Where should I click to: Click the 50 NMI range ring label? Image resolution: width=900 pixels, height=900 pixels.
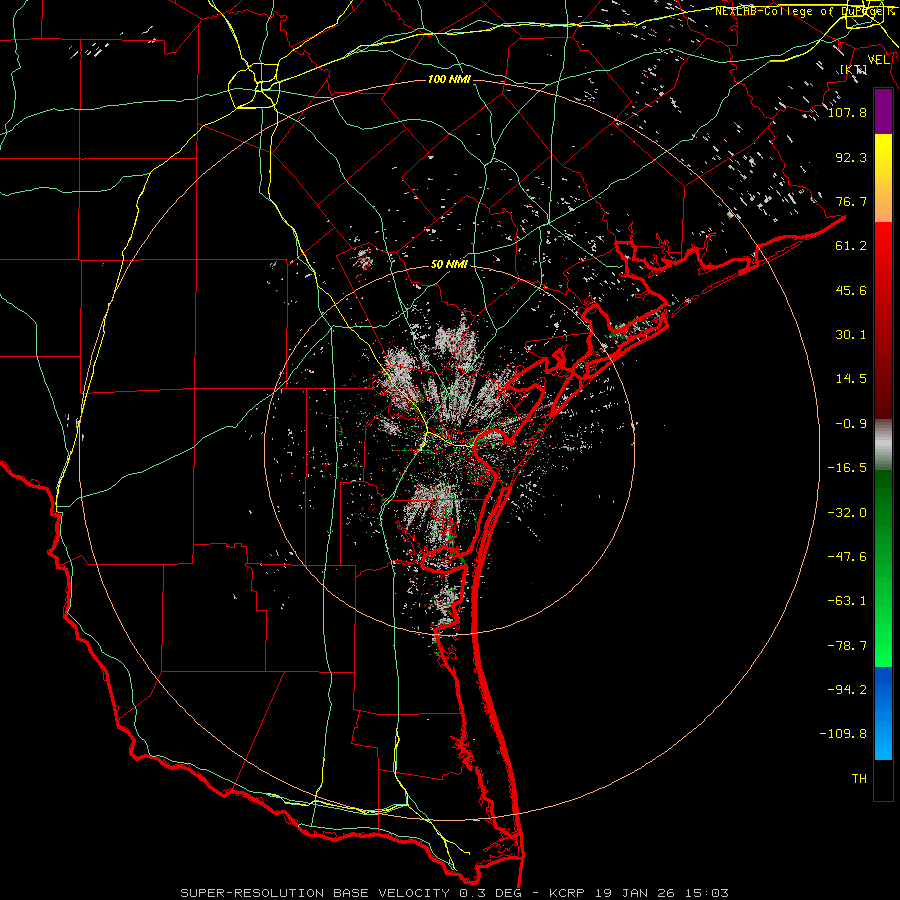point(449,265)
